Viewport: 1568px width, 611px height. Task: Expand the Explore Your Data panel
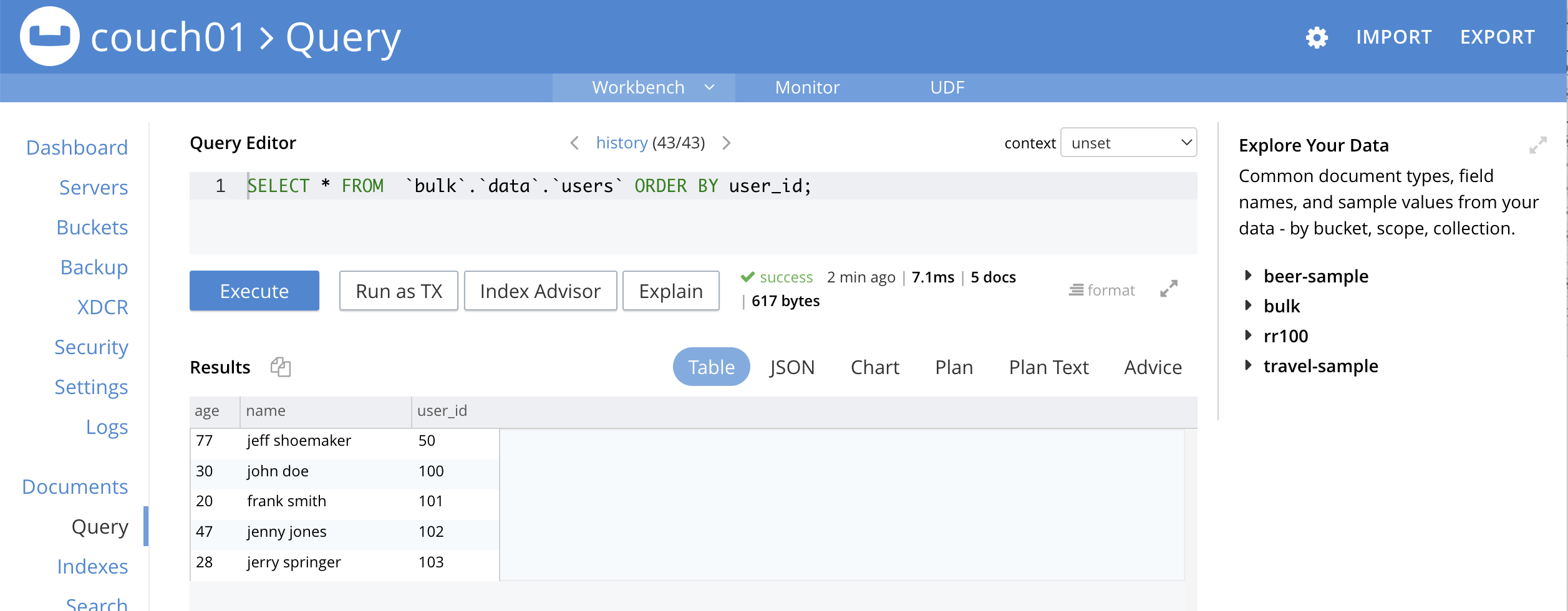(x=1537, y=145)
